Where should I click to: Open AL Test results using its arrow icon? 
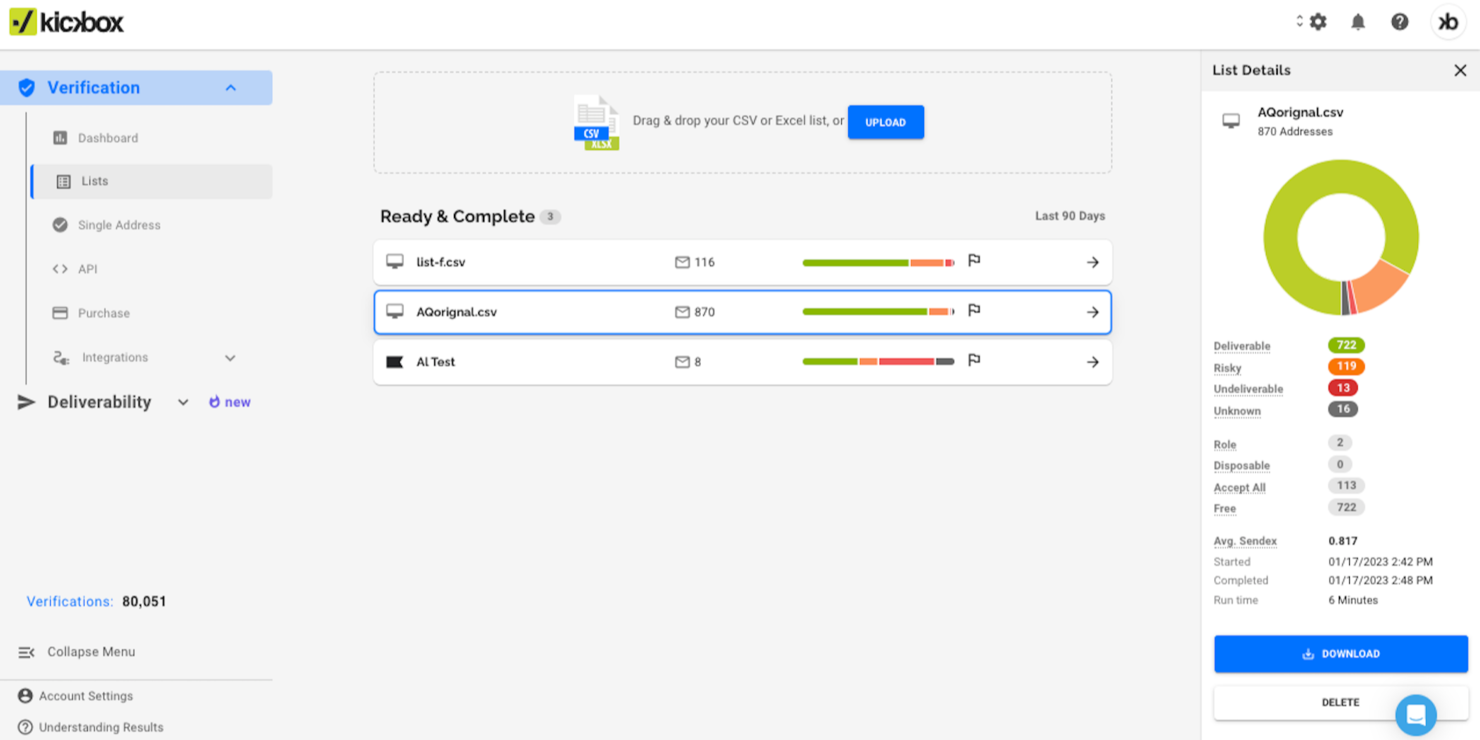(x=1091, y=361)
